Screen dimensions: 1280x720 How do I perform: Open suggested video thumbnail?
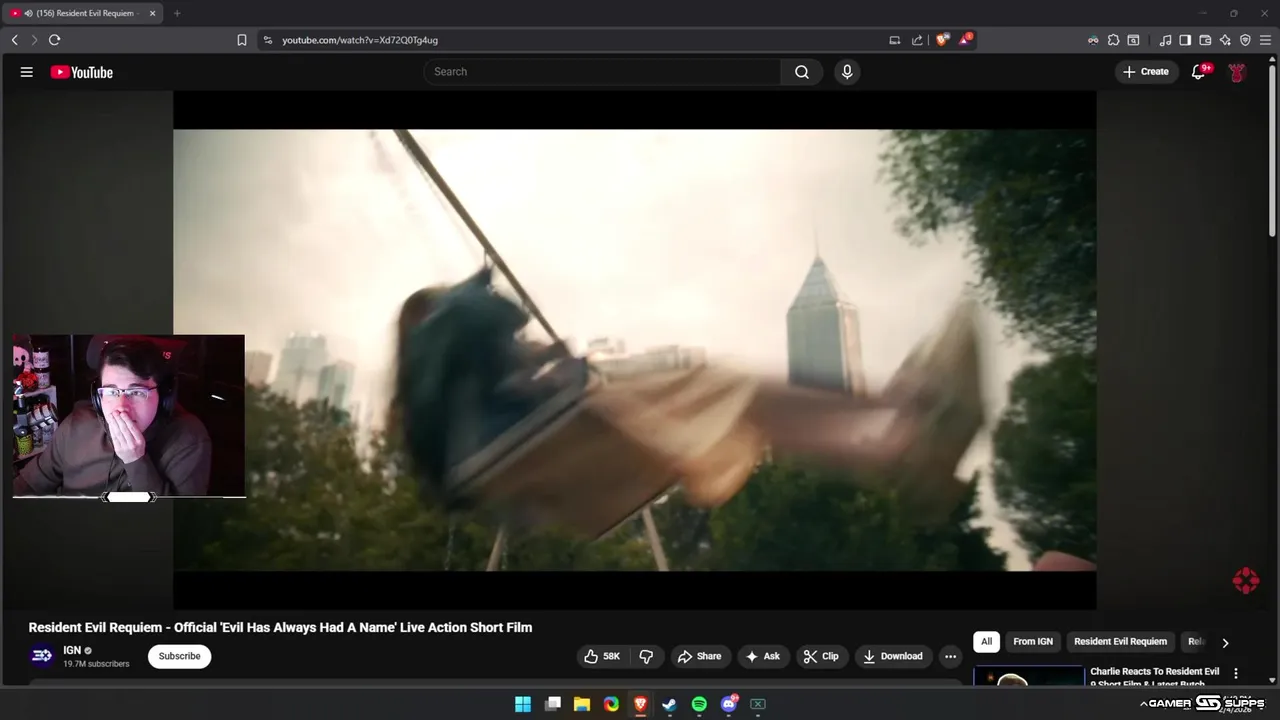point(1029,676)
